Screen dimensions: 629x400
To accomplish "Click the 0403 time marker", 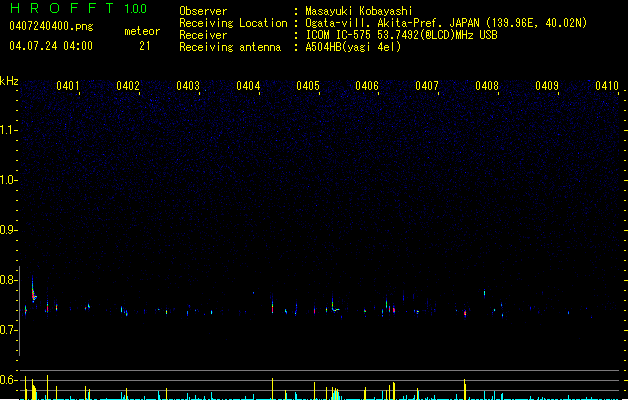I will pyautogui.click(x=188, y=86).
